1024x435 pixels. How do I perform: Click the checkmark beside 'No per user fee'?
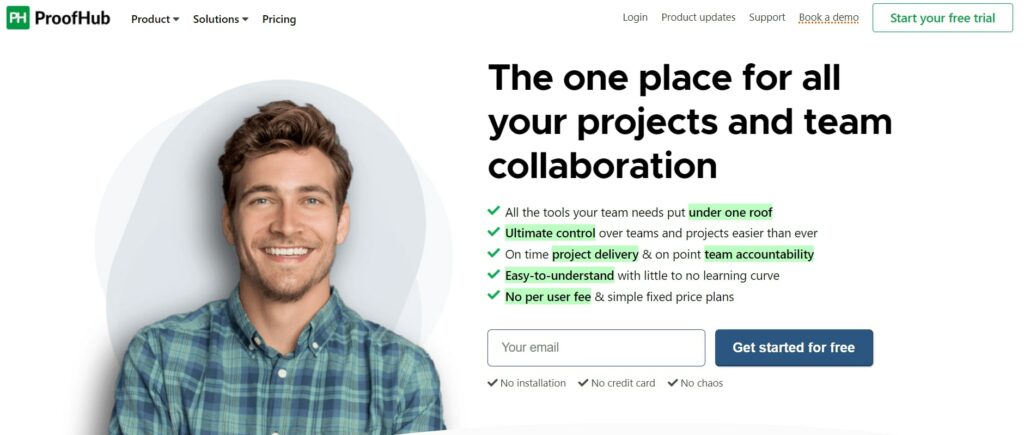coord(494,295)
